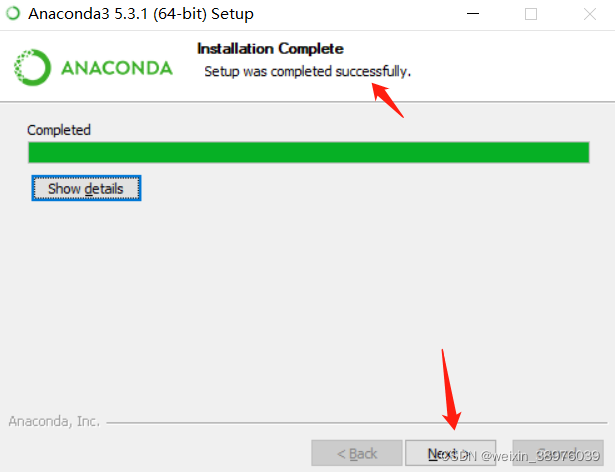Click the ANACONDA wordmark in header
The width and height of the screenshot is (615, 472).
pyautogui.click(x=117, y=68)
